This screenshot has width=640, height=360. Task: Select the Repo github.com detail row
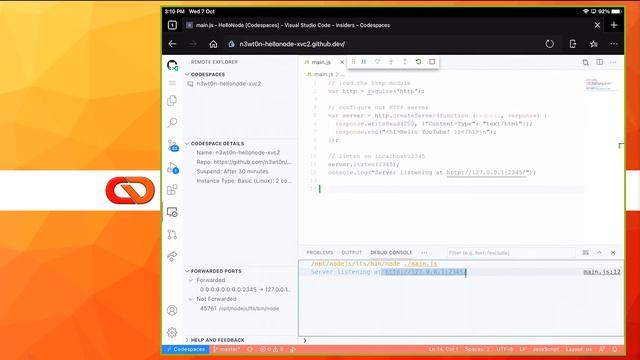tap(244, 162)
